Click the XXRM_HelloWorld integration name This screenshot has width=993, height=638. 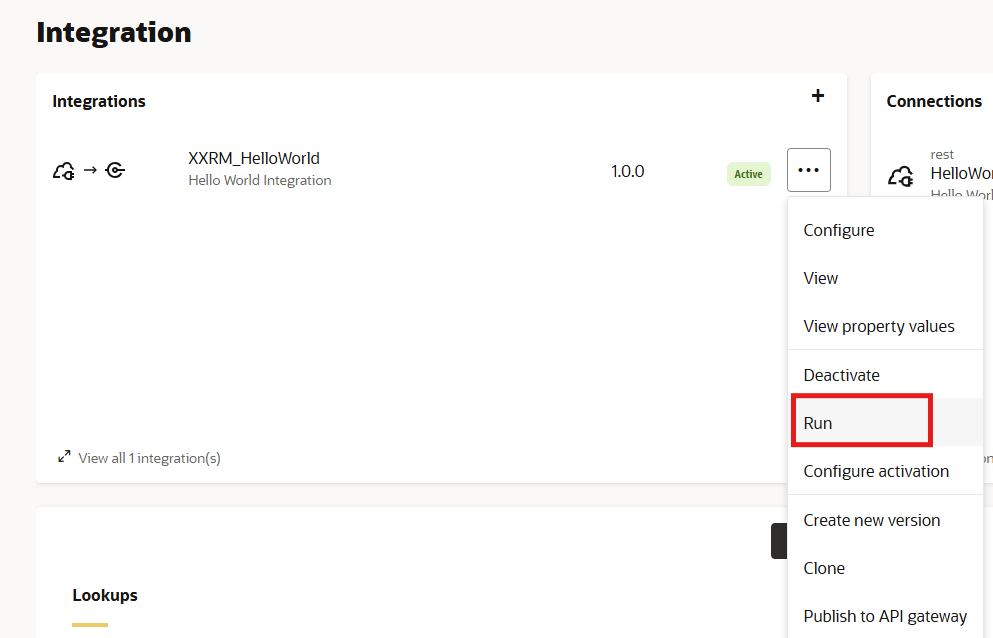point(254,158)
